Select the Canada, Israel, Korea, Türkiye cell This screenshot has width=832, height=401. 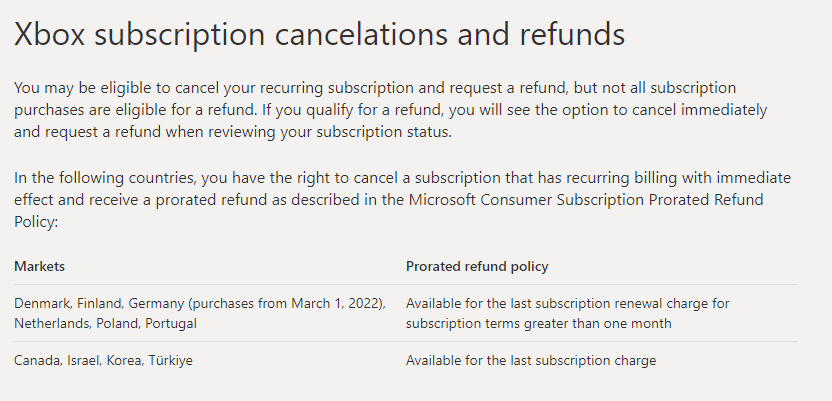103,361
